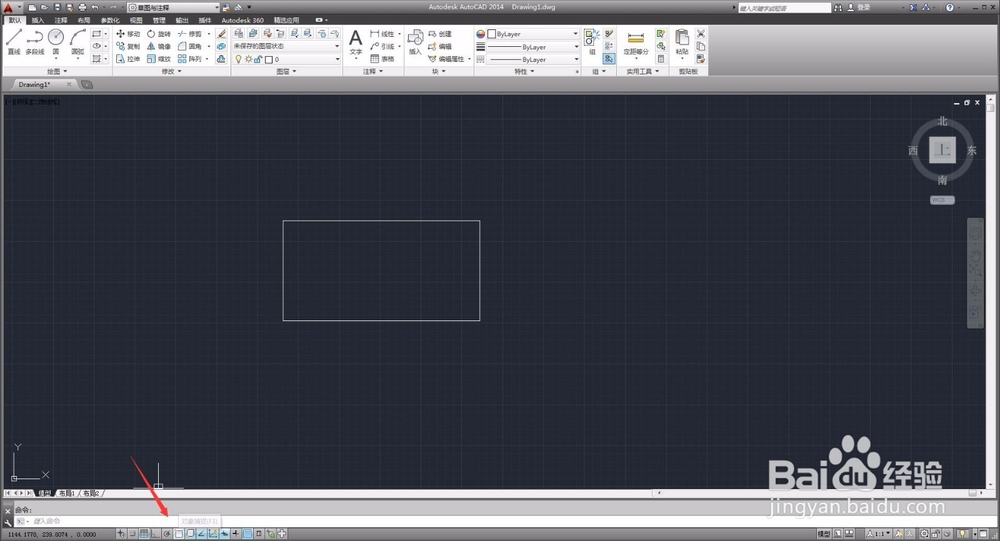The image size is (1000, 541).
Task: Open the current layer dropdown showing 0
Action: (x=286, y=59)
